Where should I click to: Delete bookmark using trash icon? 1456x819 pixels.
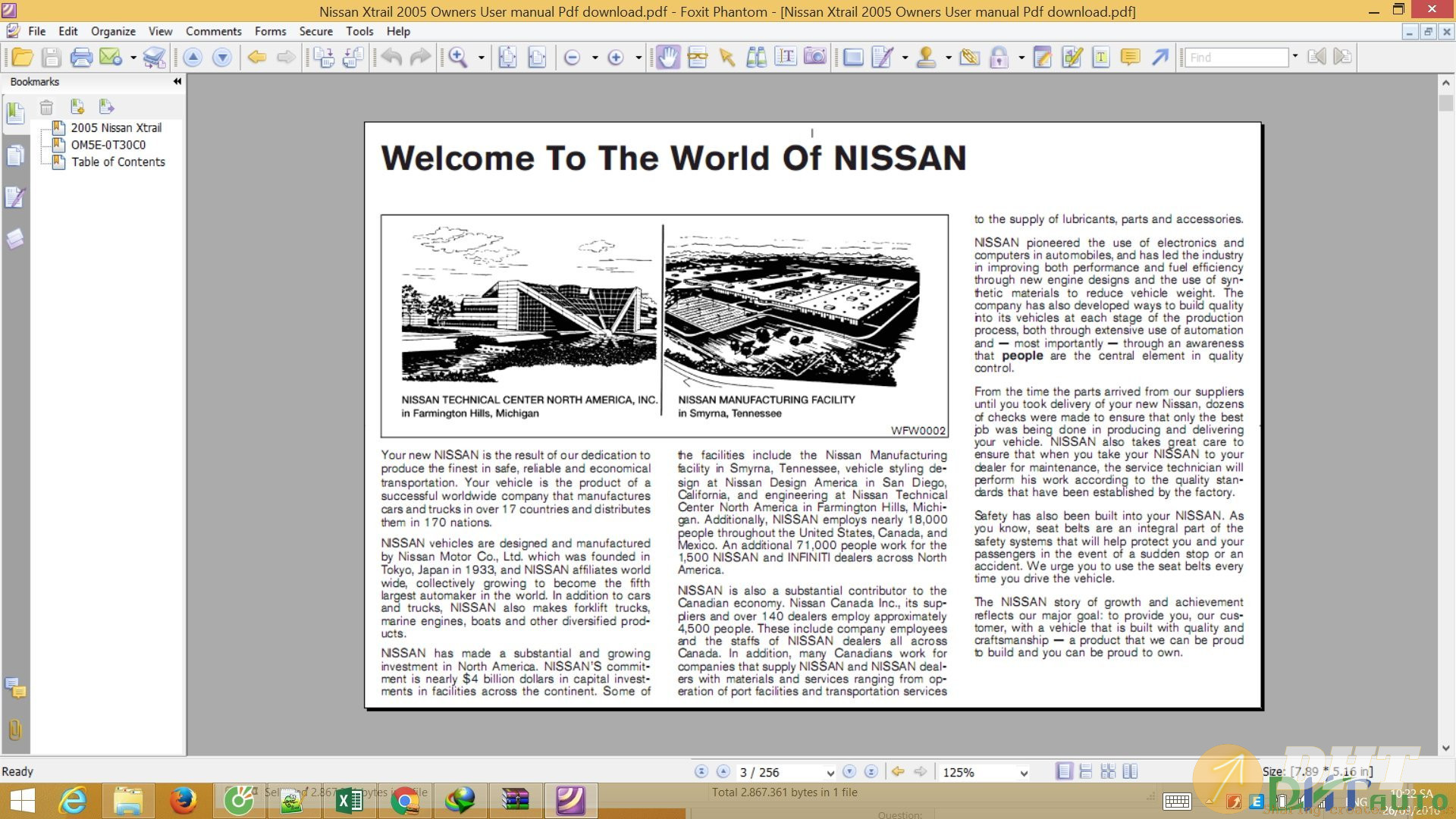[46, 107]
